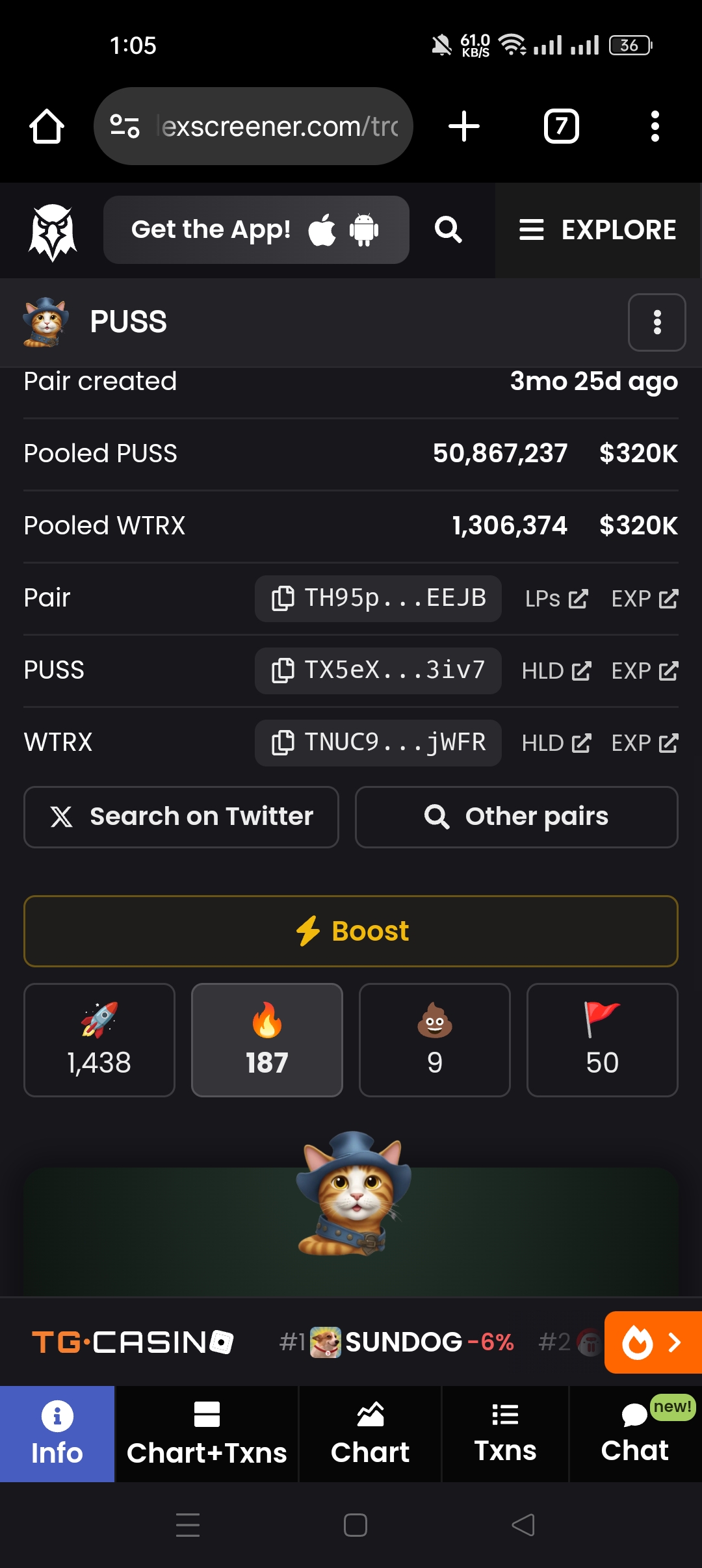Expand trending list via orange flame arrow
The height and width of the screenshot is (1568, 702).
coord(653,1342)
